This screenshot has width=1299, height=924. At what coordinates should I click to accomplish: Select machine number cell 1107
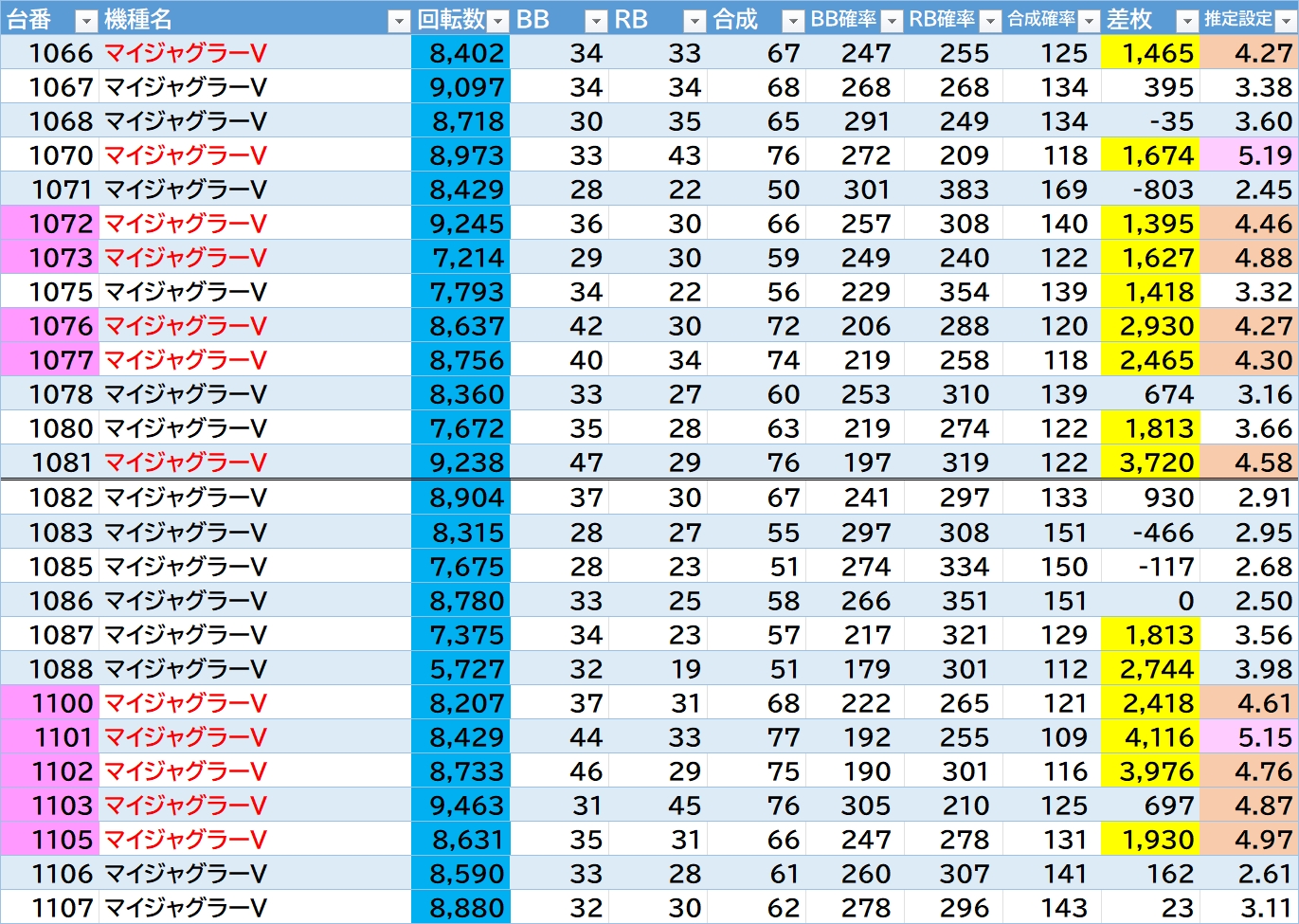(x=49, y=908)
